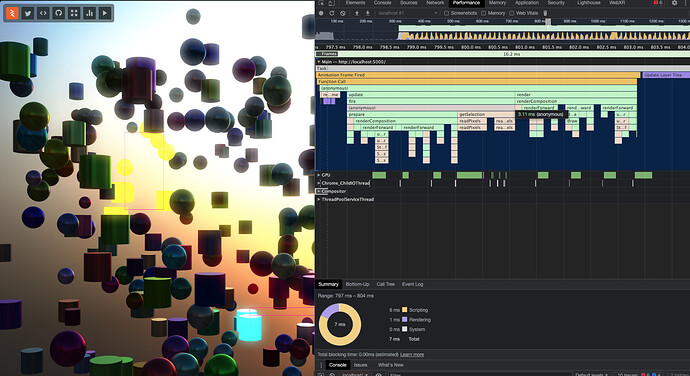This screenshot has height=376, width=690.
Task: Switch to the Sources tab
Action: tap(408, 3)
